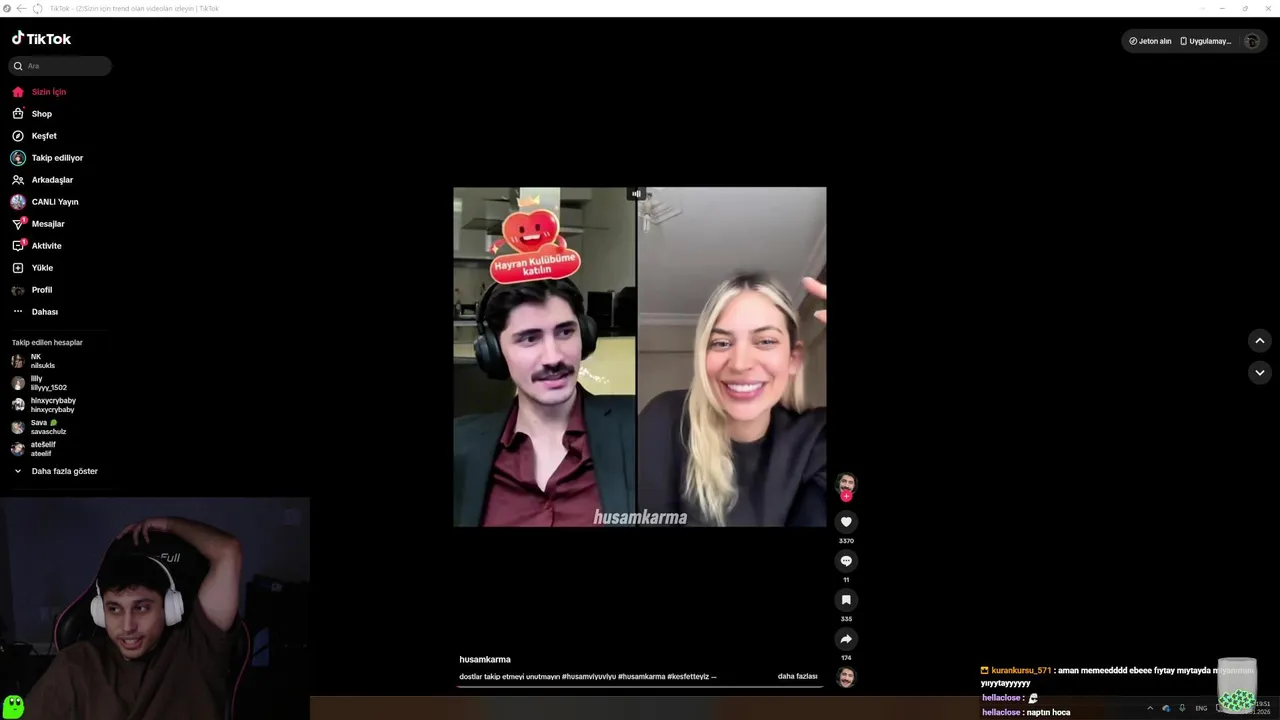Click 'naptın hoca' chat message

[x=1047, y=713]
